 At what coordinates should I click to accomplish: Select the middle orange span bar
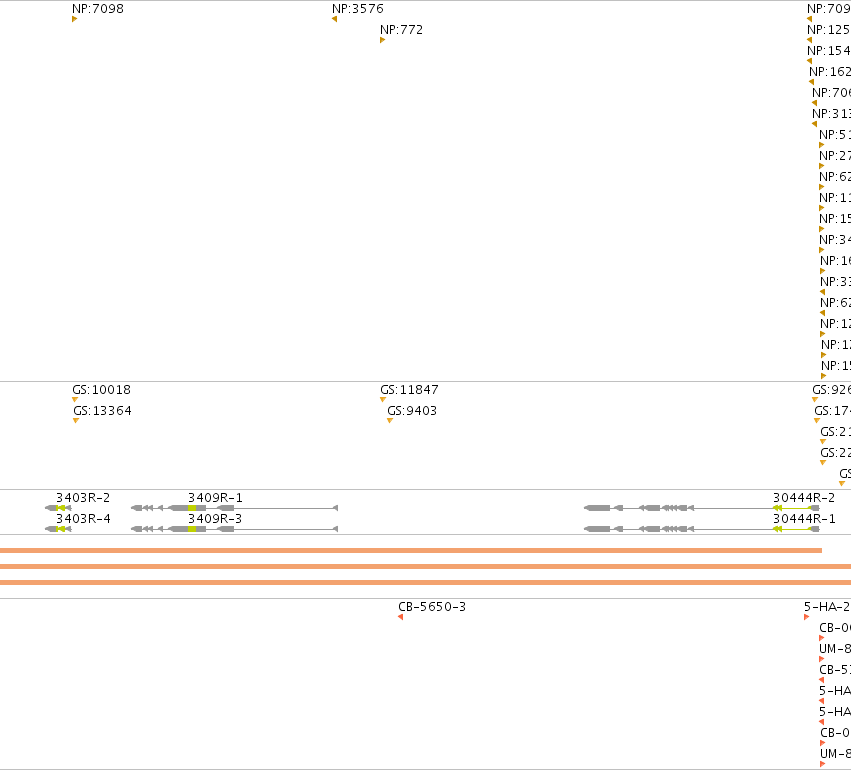(x=426, y=567)
